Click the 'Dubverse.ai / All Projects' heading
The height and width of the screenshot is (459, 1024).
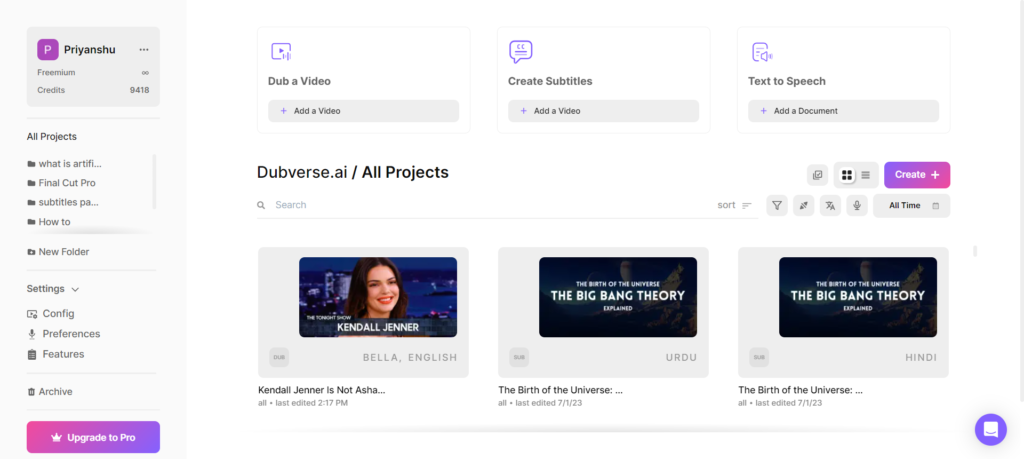click(353, 172)
